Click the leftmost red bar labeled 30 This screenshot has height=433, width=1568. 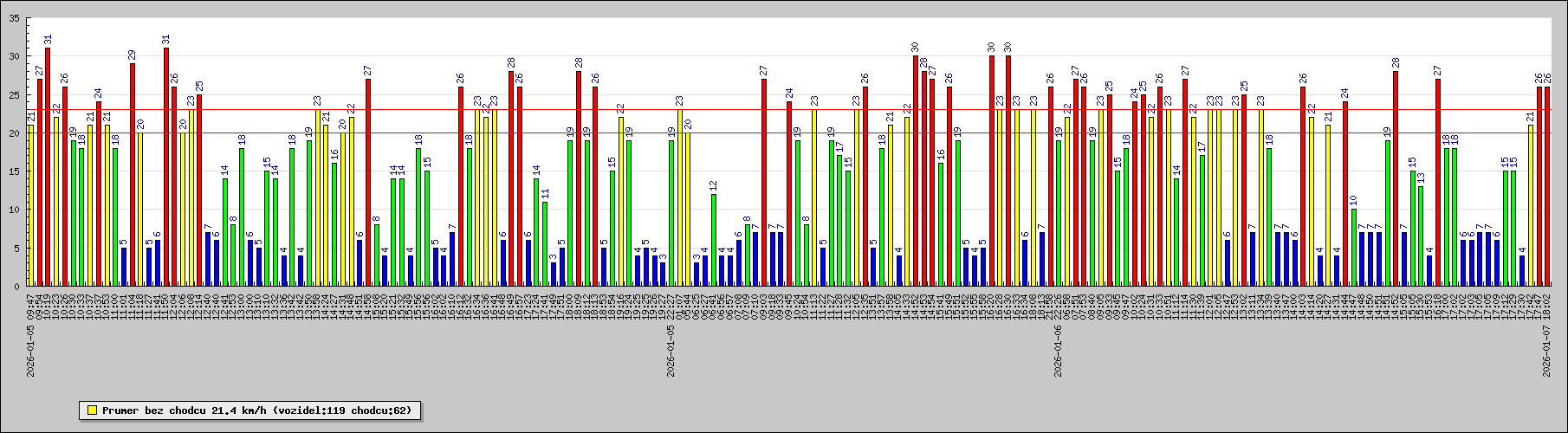[x=915, y=171]
